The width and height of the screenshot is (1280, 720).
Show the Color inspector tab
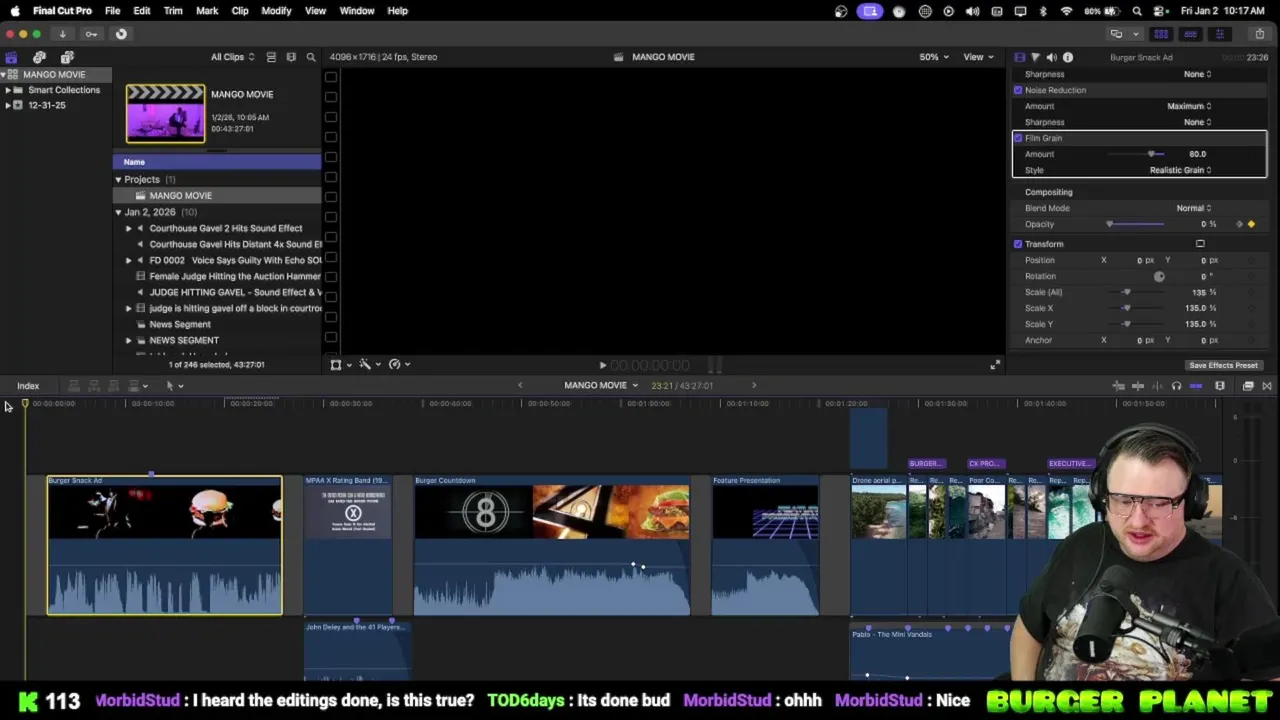(1035, 57)
